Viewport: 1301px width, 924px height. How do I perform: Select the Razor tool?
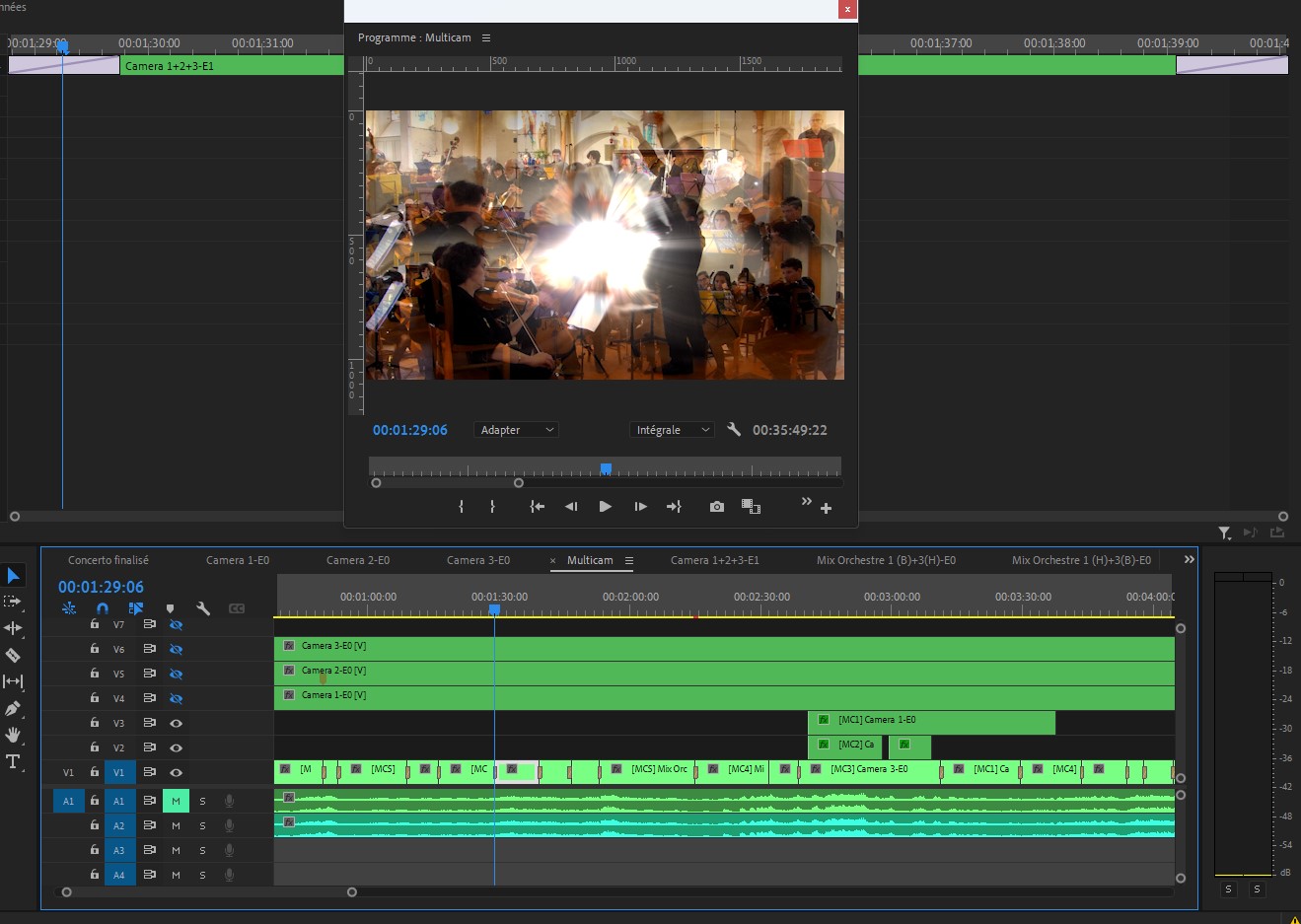point(13,655)
